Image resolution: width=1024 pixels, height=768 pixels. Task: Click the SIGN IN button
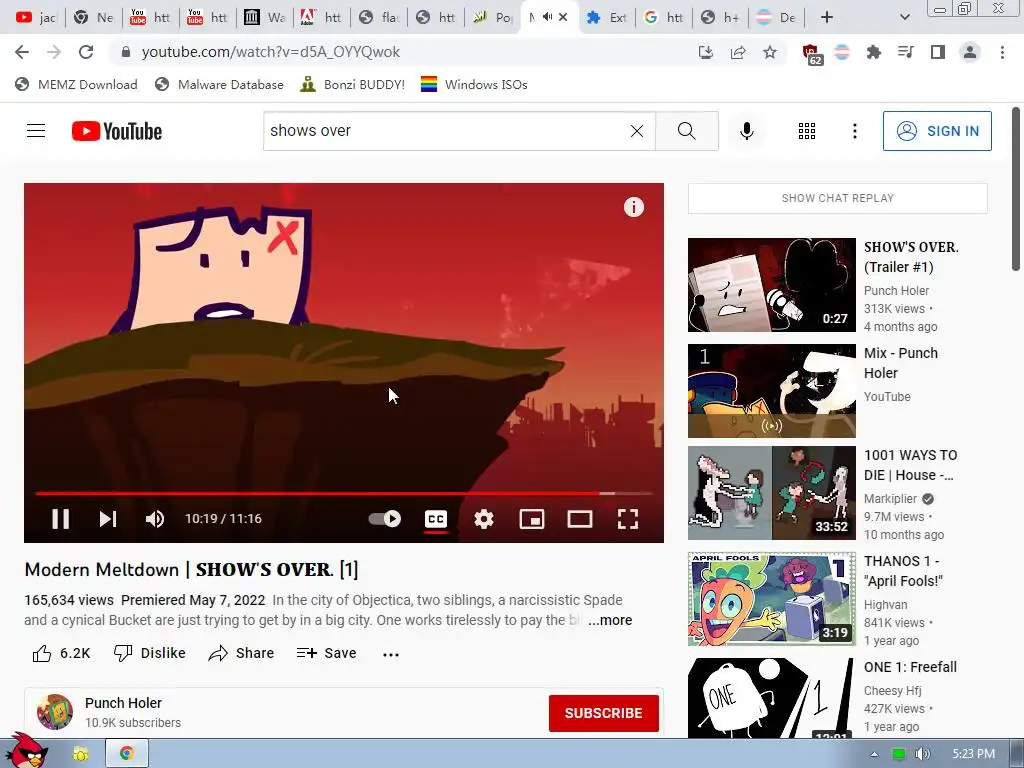tap(937, 131)
